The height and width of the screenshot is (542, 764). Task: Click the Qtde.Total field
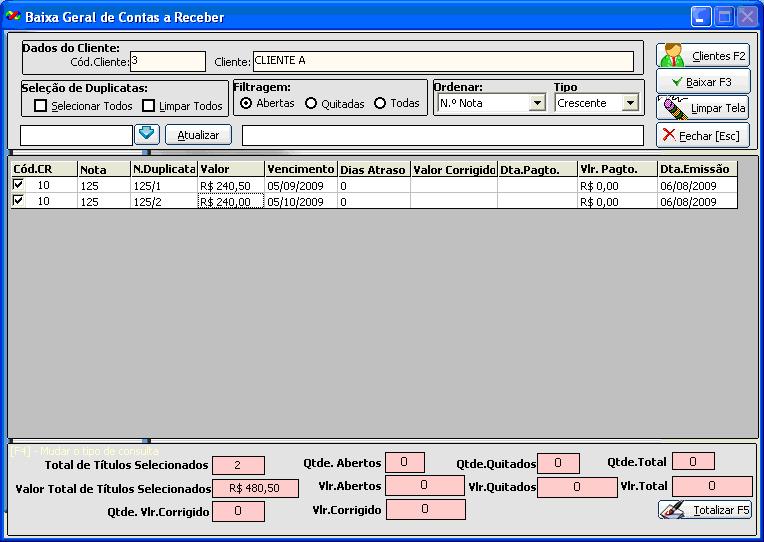[693, 462]
